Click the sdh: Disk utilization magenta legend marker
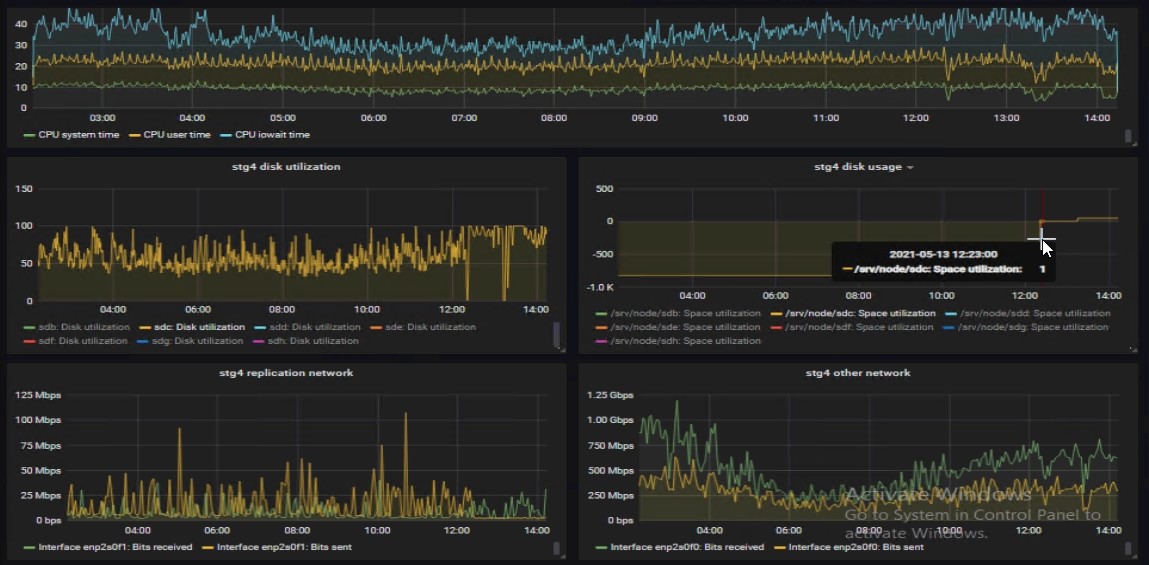The width and height of the screenshot is (1149, 565). (x=259, y=341)
